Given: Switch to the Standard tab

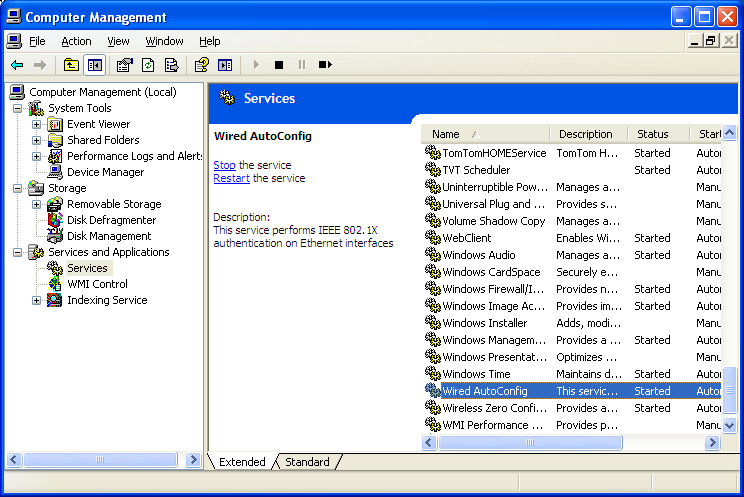Looking at the screenshot, I should pos(307,462).
